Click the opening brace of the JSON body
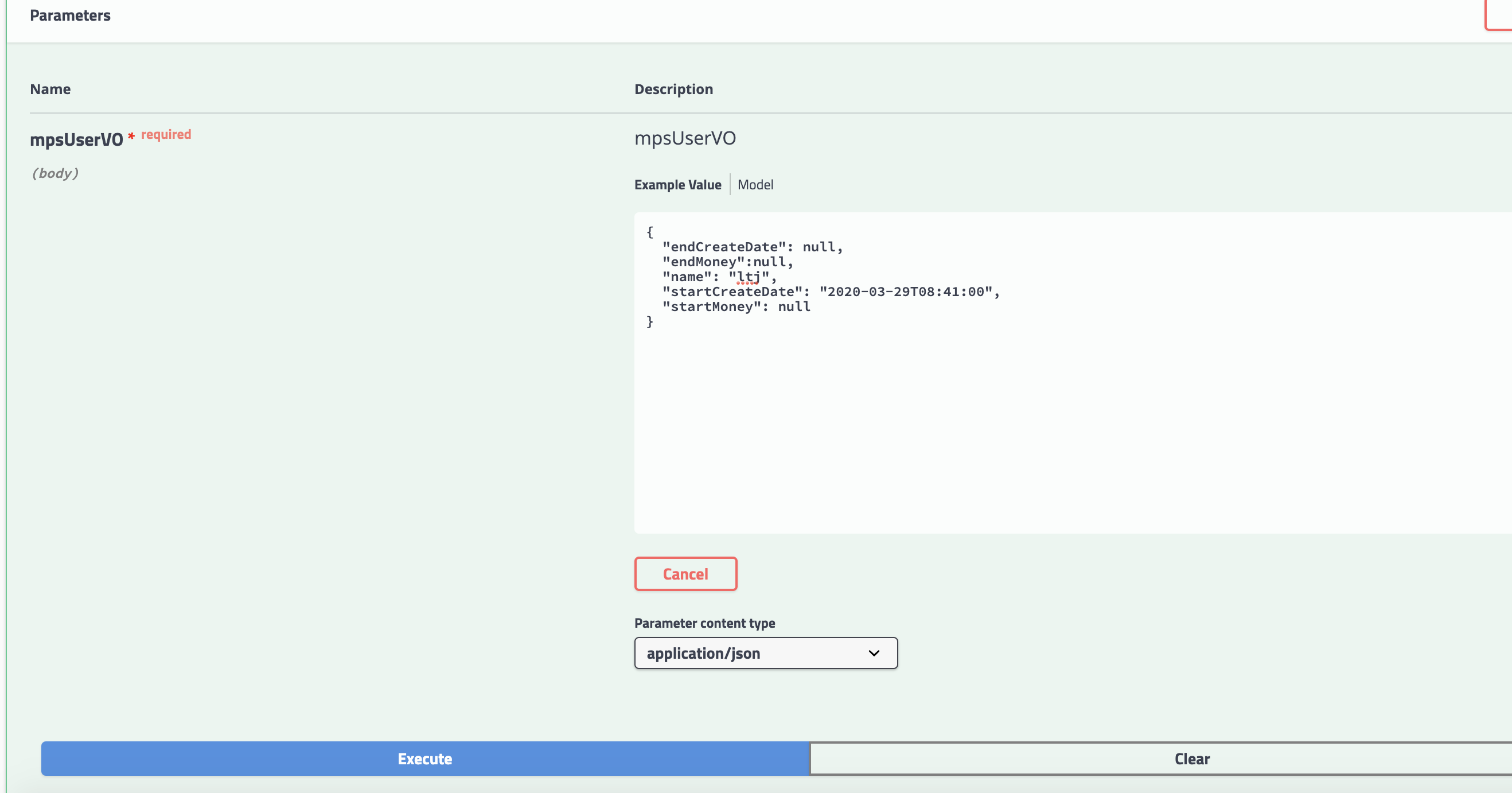 click(x=649, y=232)
